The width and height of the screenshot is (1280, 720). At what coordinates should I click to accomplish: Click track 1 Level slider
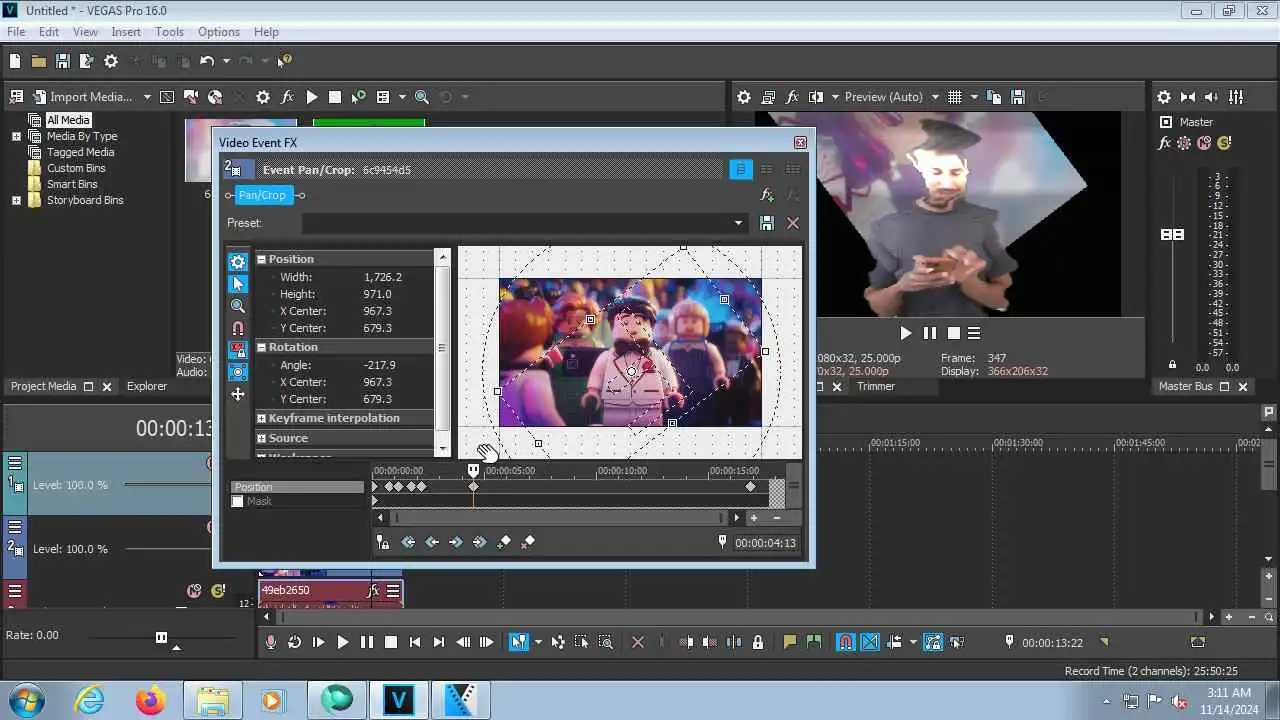click(x=167, y=485)
